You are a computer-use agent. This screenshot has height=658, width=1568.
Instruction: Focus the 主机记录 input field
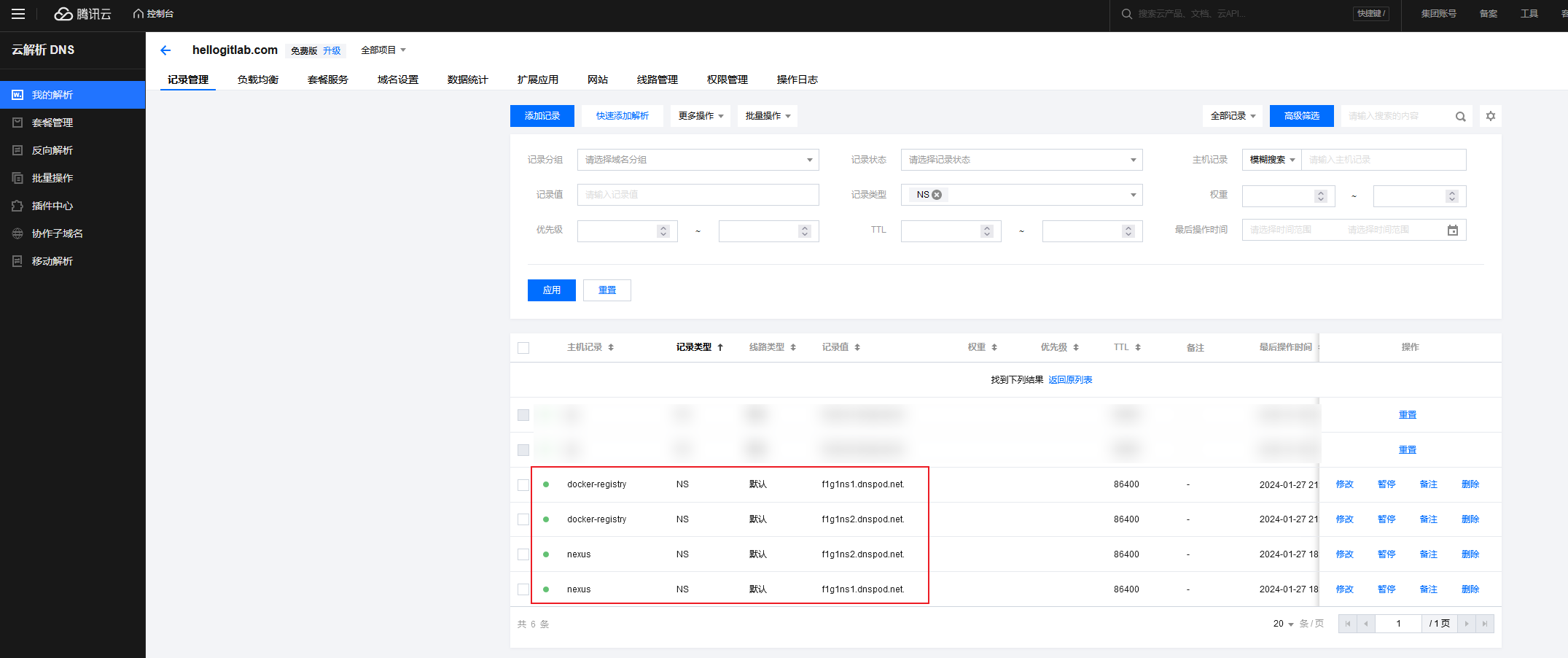coord(1384,160)
